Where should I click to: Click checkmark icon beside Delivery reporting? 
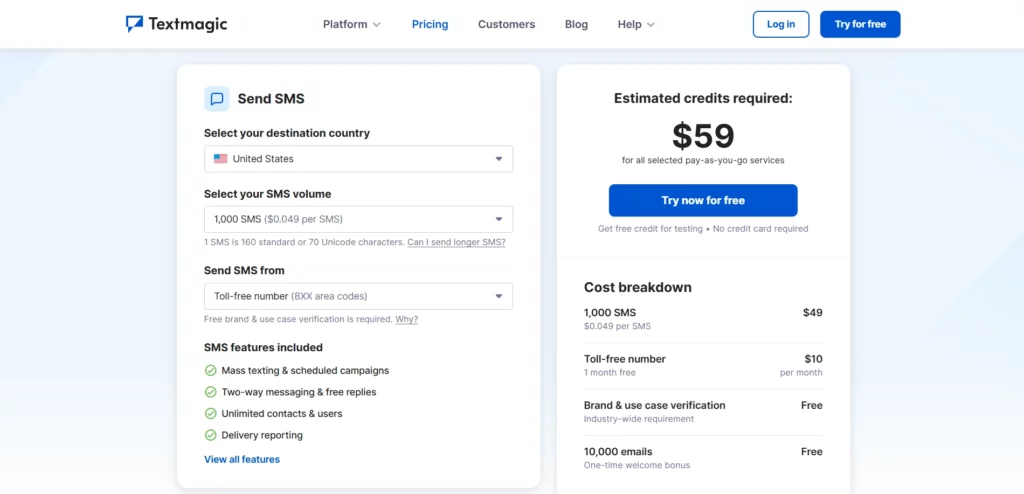click(210, 435)
